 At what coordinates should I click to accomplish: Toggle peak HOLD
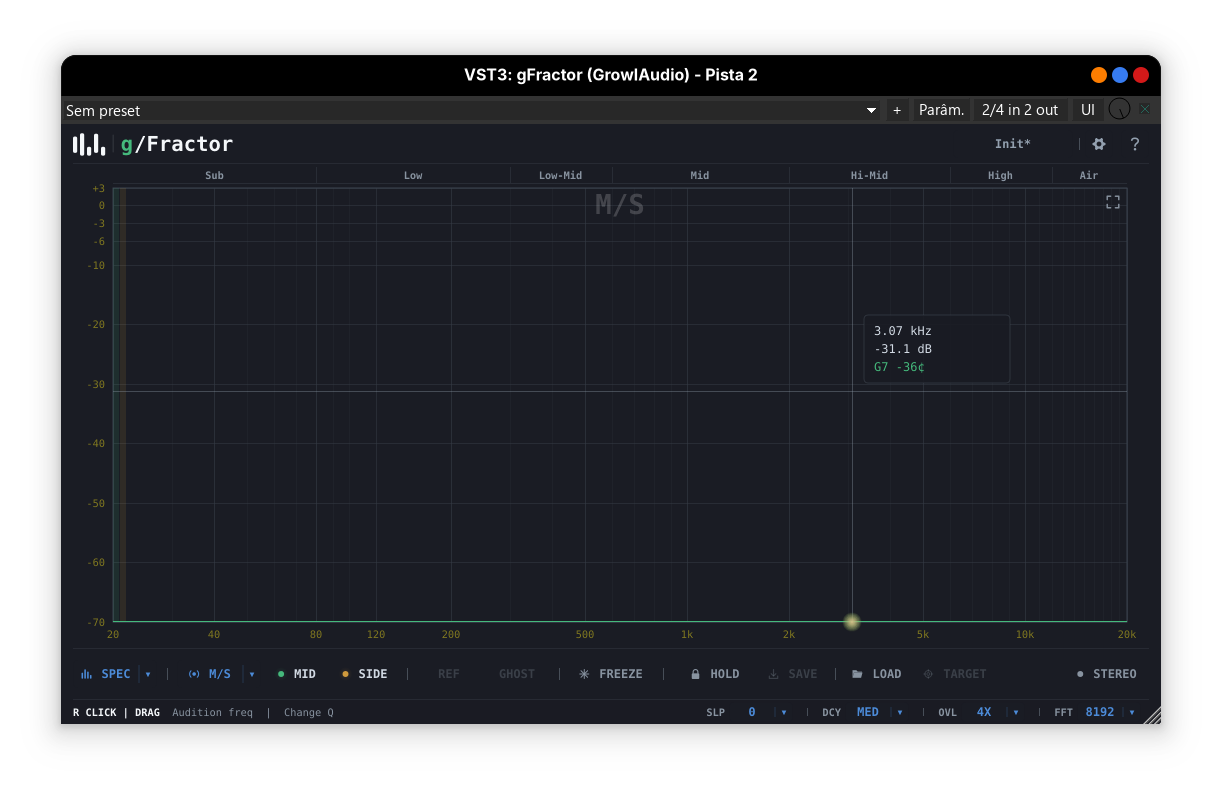point(715,674)
